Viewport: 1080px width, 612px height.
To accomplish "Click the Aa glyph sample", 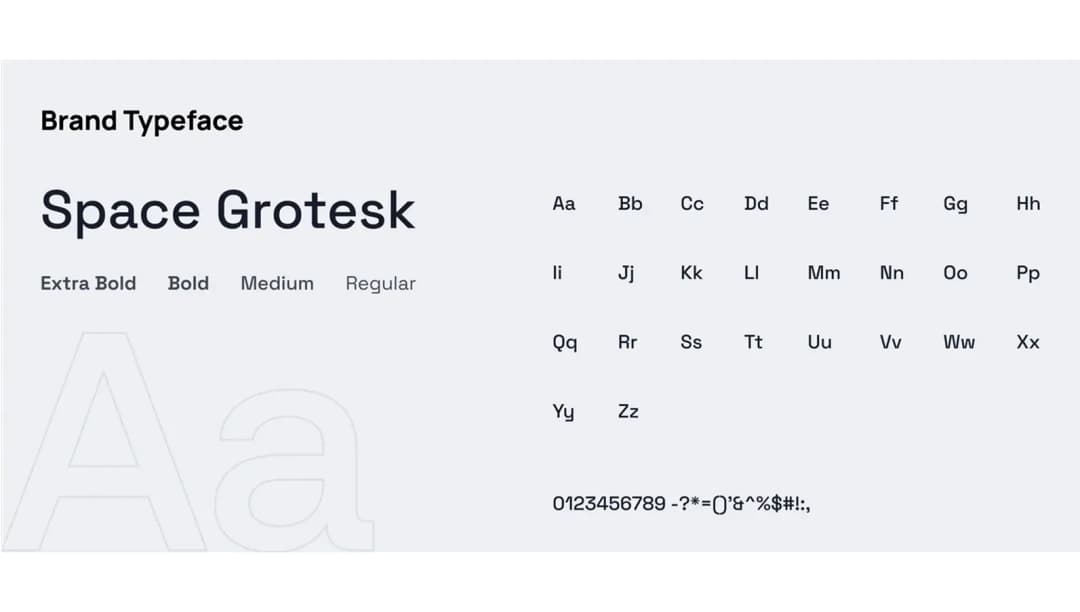I will [x=563, y=204].
